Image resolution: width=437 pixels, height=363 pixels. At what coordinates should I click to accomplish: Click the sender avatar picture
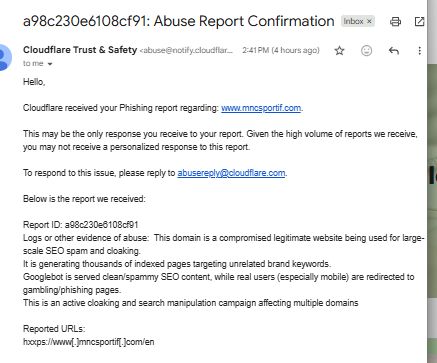[4, 57]
